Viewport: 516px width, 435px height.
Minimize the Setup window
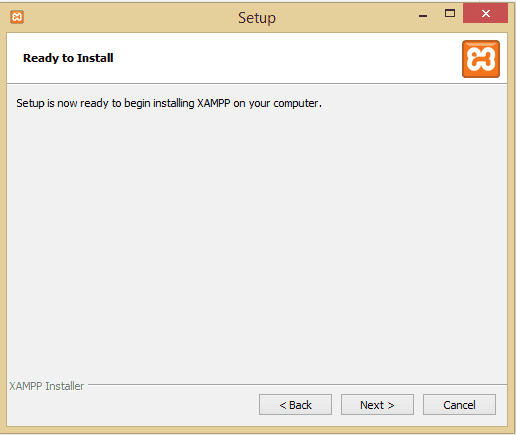(423, 15)
